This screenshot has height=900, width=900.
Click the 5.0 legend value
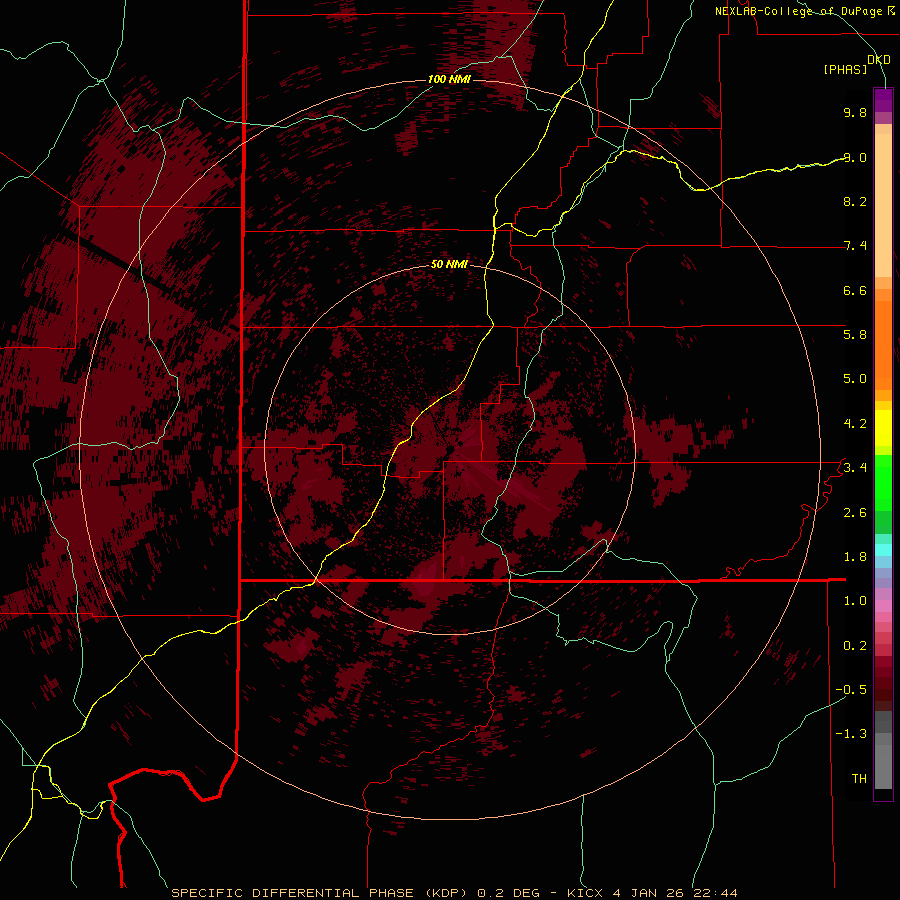pyautogui.click(x=855, y=379)
